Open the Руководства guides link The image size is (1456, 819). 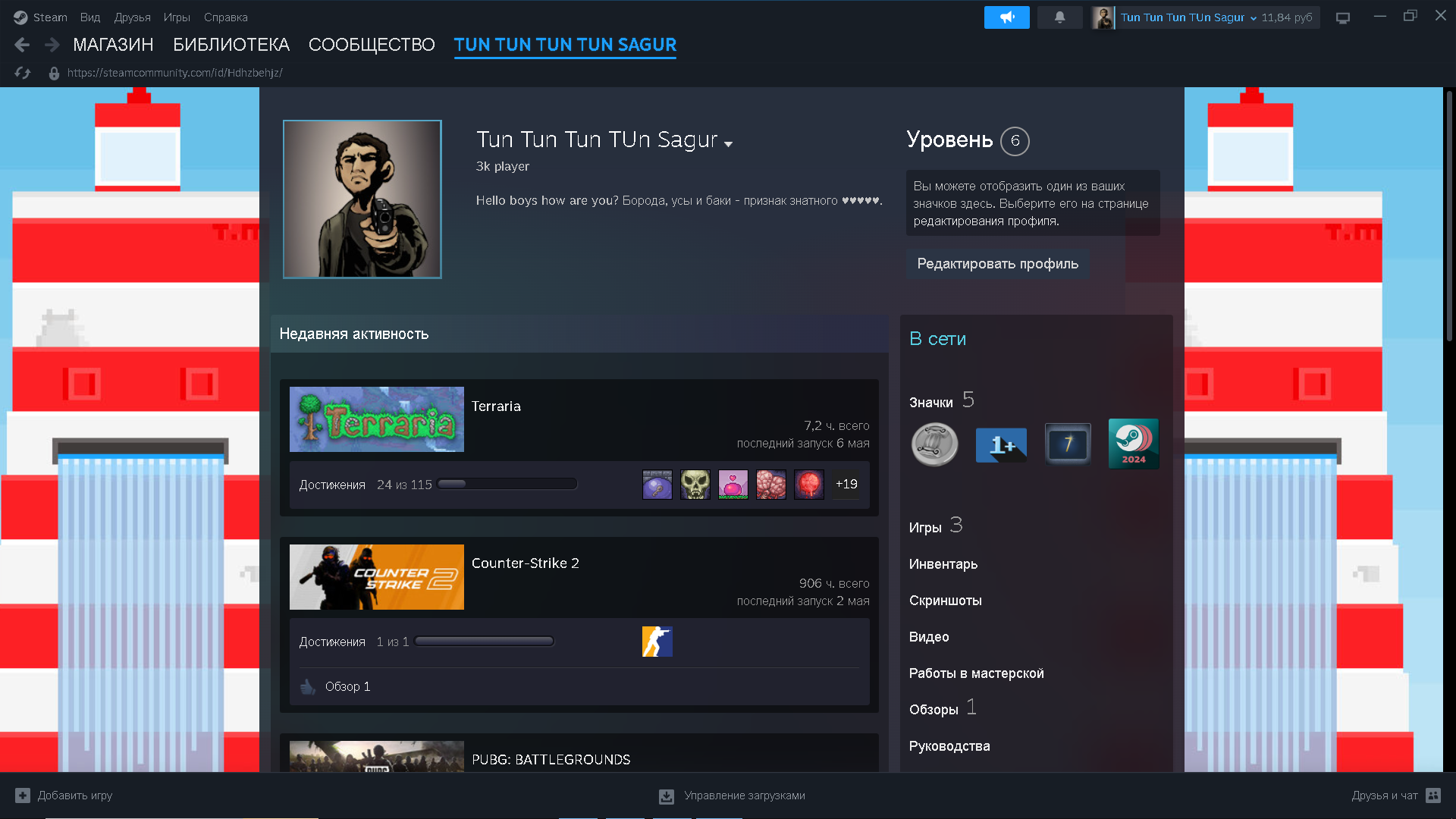[949, 746]
